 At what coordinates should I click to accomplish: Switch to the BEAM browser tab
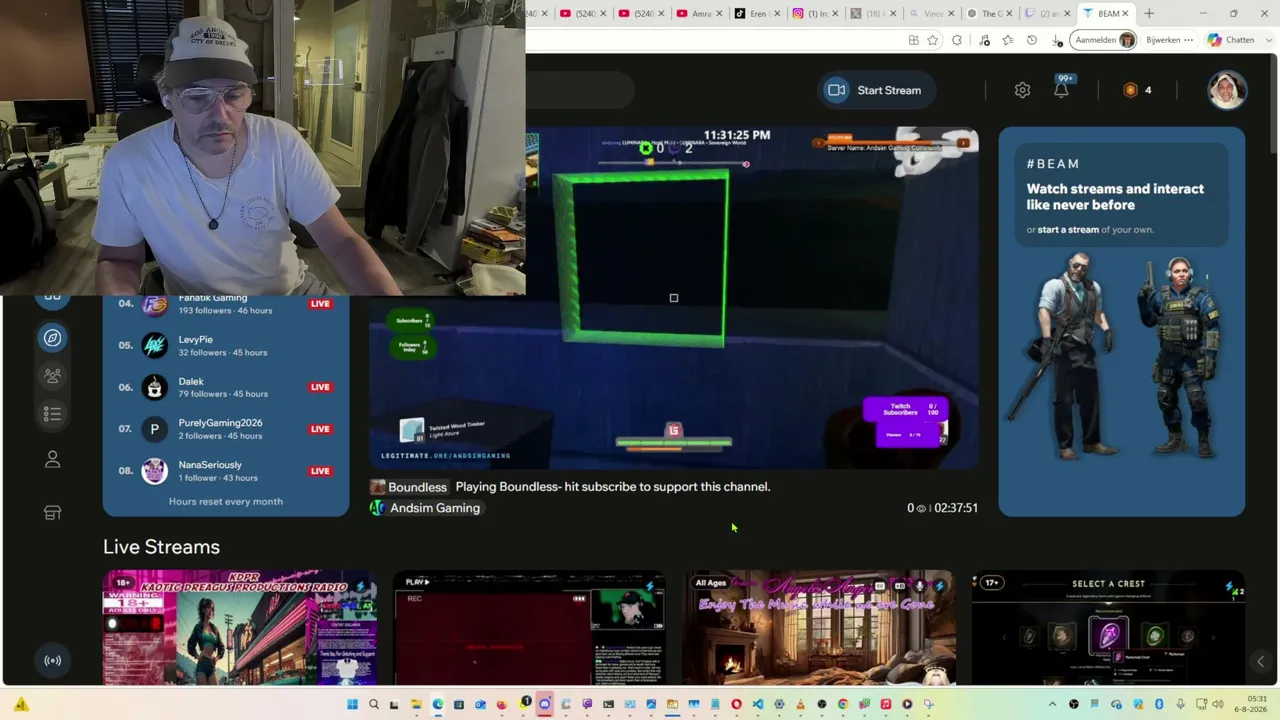tap(1108, 14)
